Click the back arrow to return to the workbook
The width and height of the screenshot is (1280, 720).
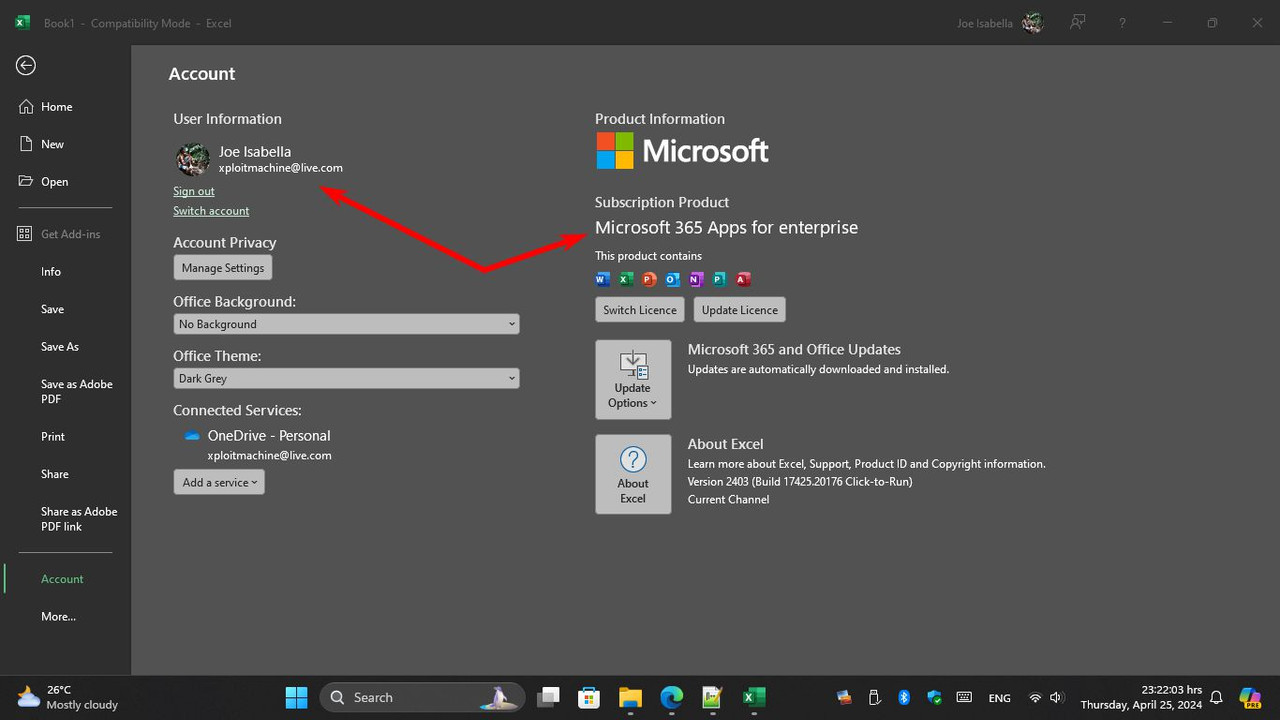[26, 65]
